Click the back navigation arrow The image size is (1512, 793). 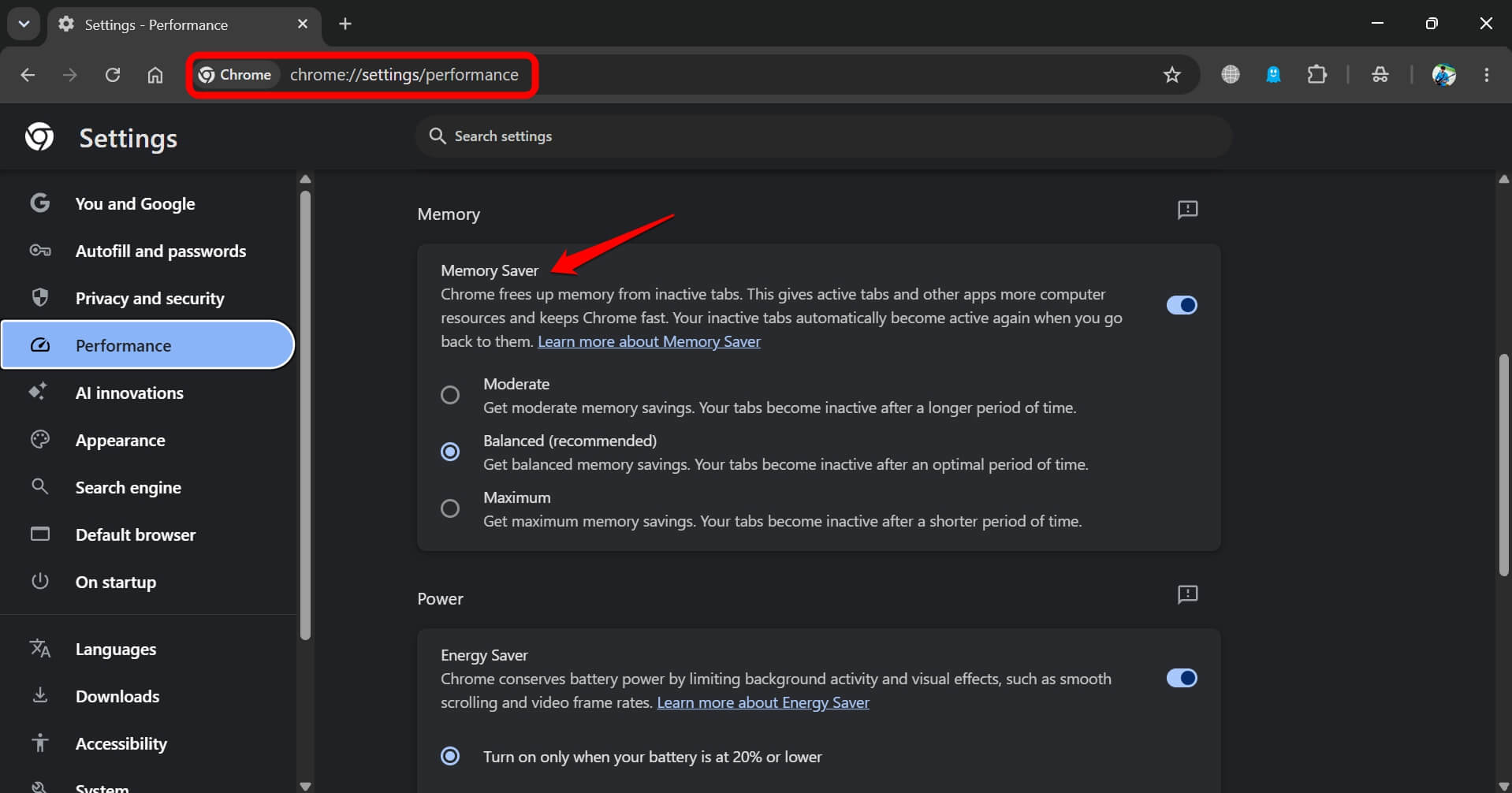click(x=28, y=75)
